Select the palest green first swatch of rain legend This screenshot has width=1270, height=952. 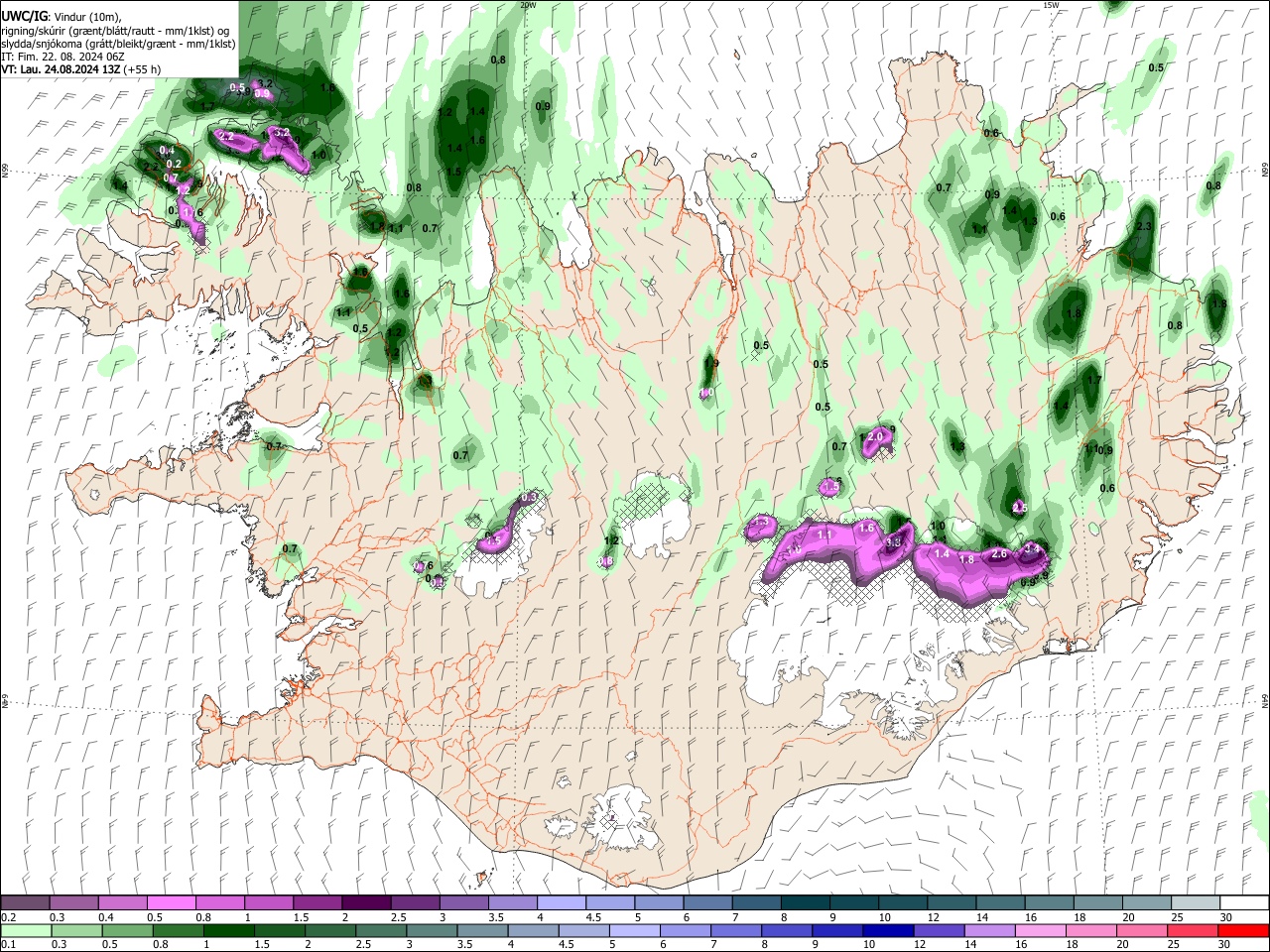tap(26, 930)
